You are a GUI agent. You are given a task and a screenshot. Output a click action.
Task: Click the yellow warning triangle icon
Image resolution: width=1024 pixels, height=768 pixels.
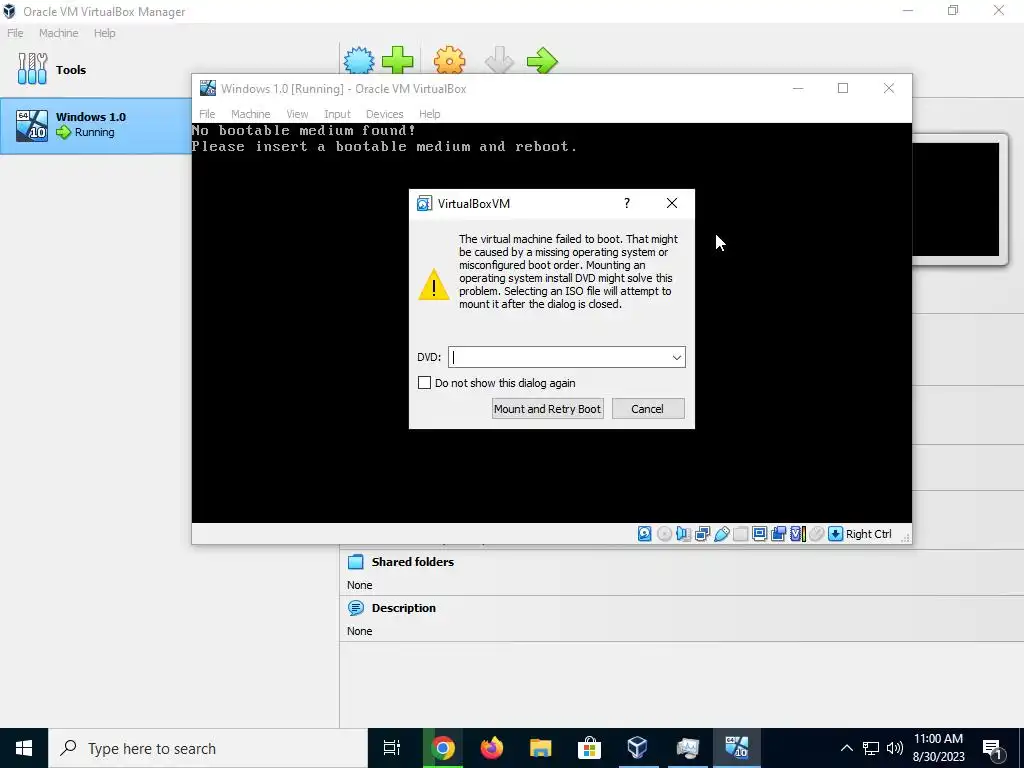434,286
